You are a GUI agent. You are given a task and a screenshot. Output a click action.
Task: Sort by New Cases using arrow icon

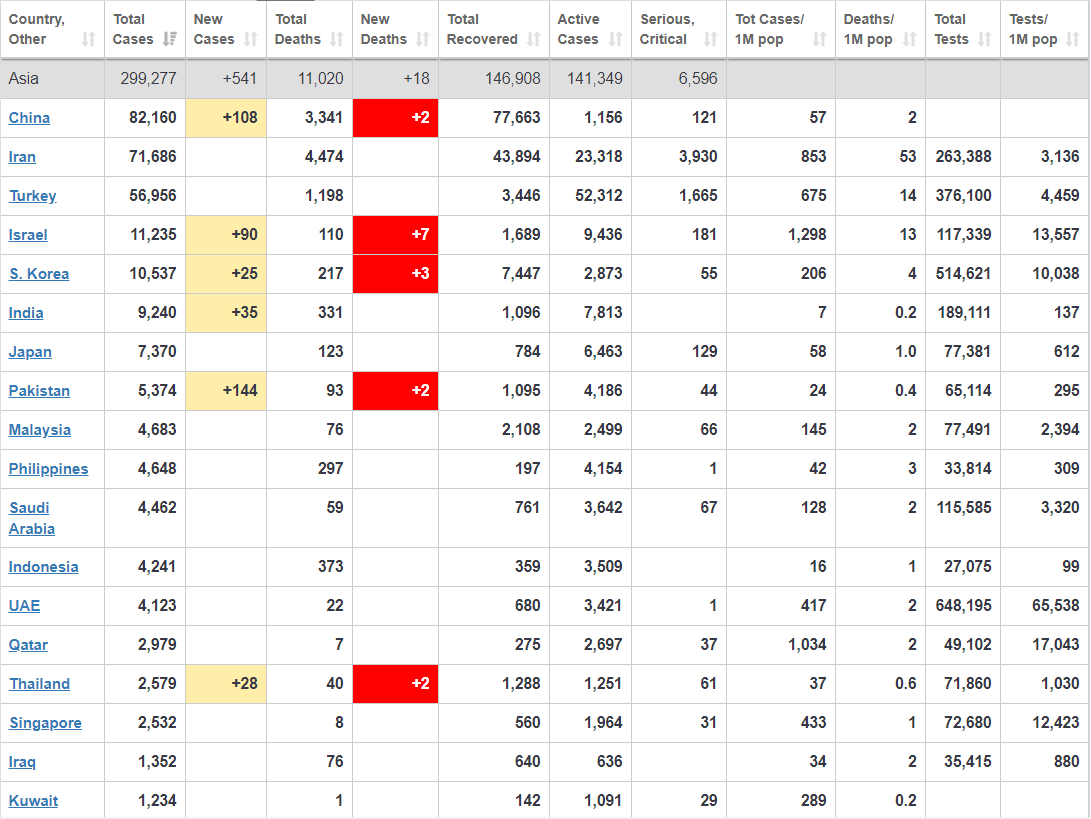click(x=251, y=40)
